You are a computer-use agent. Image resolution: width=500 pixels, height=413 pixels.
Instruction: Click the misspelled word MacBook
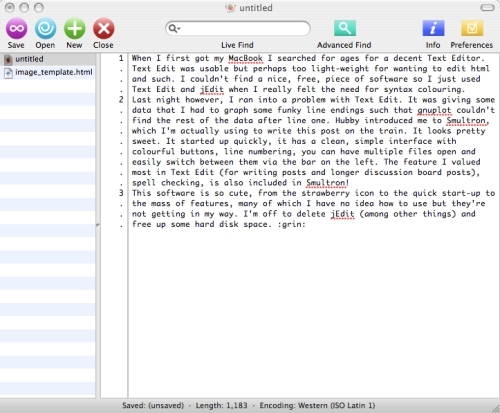[245, 58]
